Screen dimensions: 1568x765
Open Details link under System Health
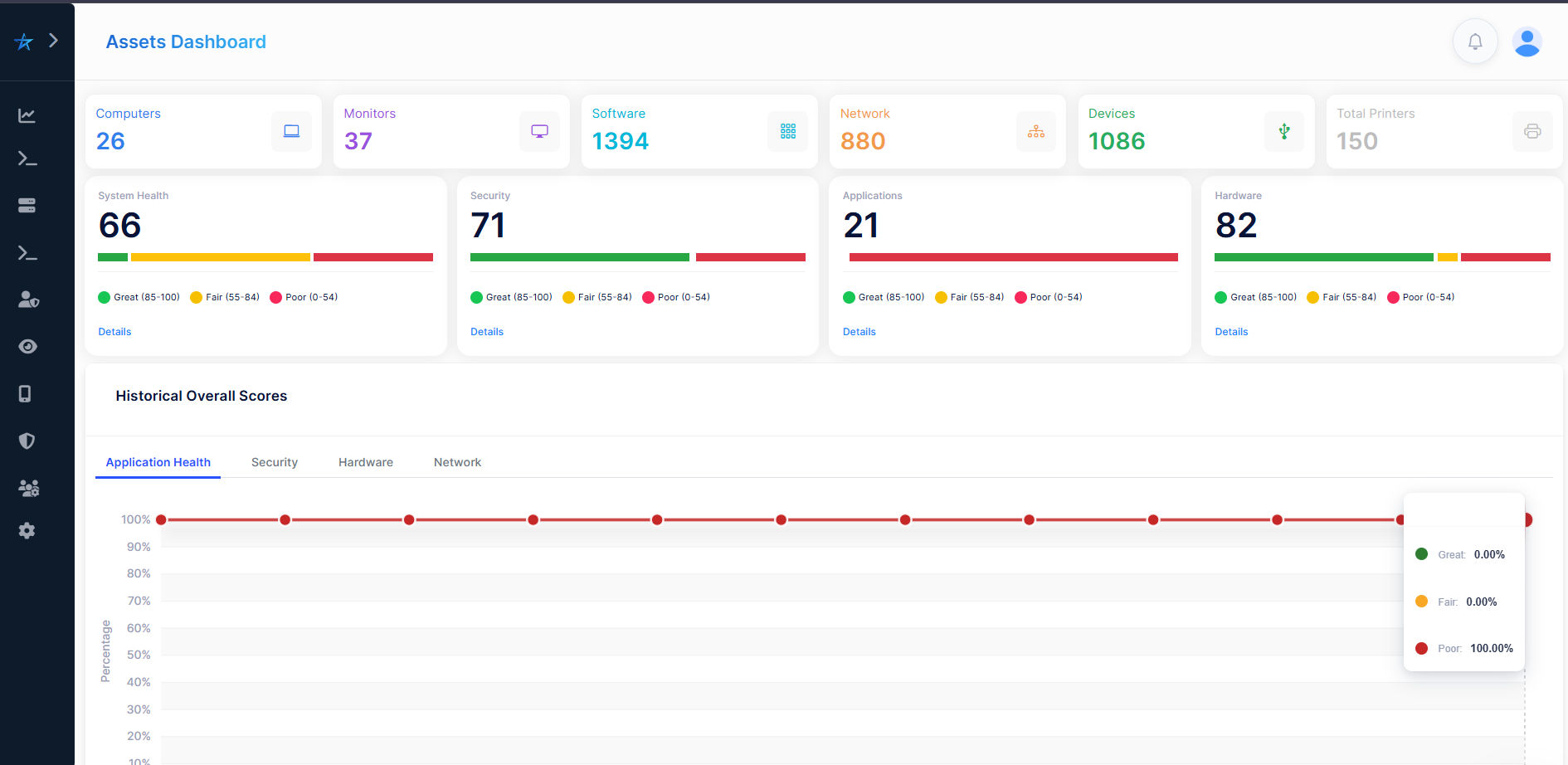click(x=114, y=332)
